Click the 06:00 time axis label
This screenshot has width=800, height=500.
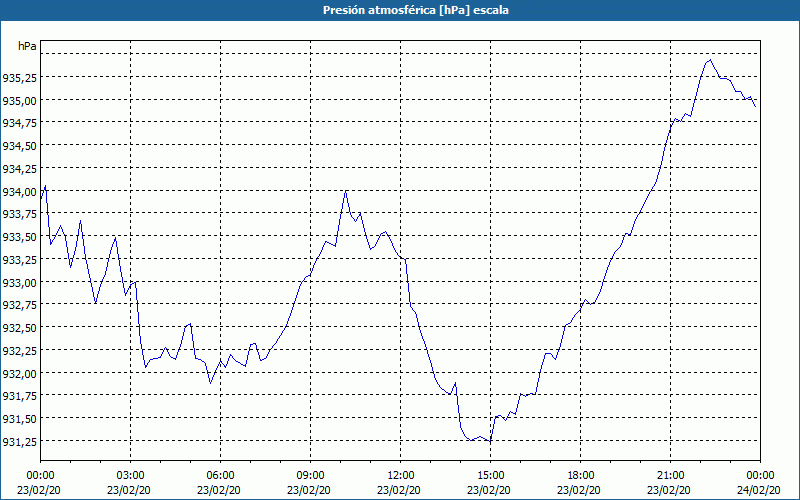tap(220, 476)
